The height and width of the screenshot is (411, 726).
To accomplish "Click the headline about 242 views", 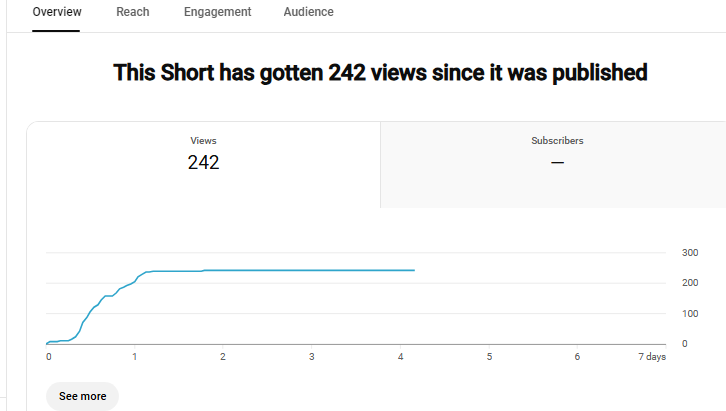I will [380, 73].
